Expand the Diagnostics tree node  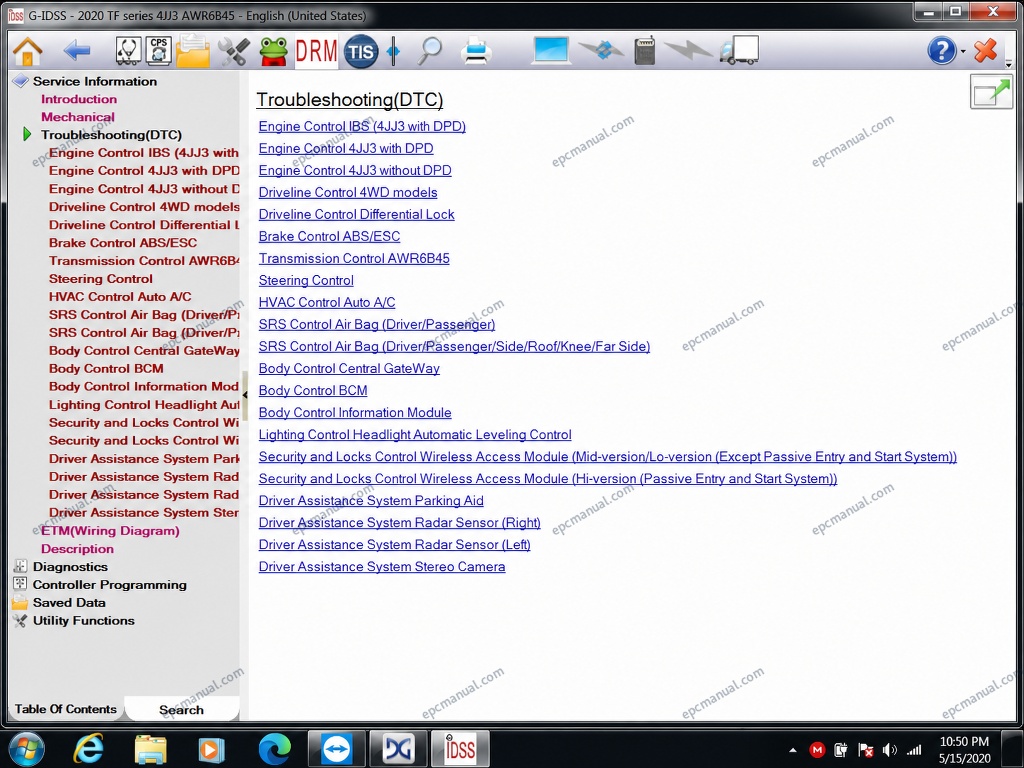[x=20, y=566]
